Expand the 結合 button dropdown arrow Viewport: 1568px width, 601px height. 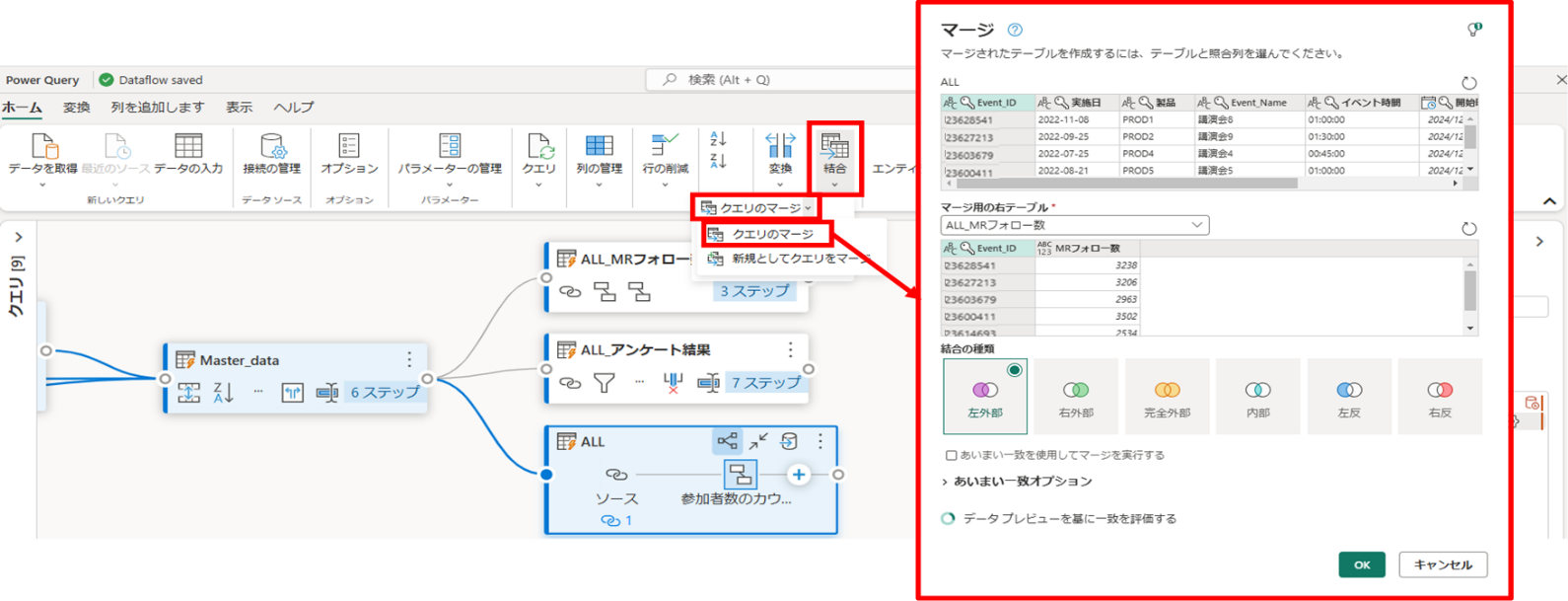coord(834,185)
